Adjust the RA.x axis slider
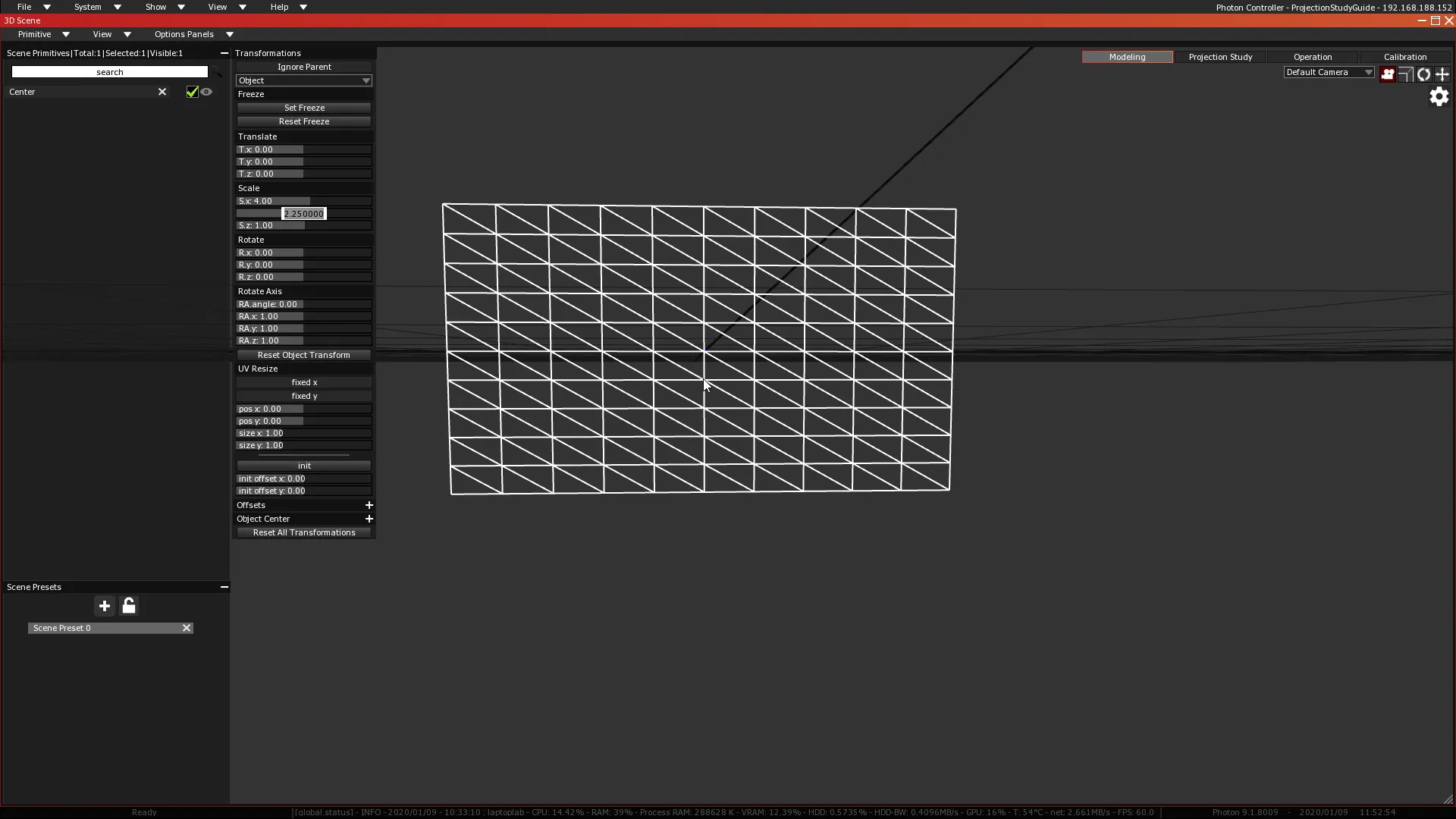The image size is (1456, 819). click(304, 316)
